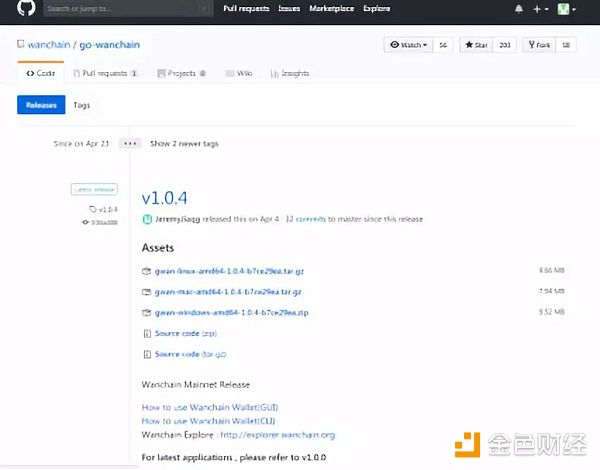Download gwan-mac-amd64-1.0.4 tar.gz
The image size is (600, 470).
point(228,292)
